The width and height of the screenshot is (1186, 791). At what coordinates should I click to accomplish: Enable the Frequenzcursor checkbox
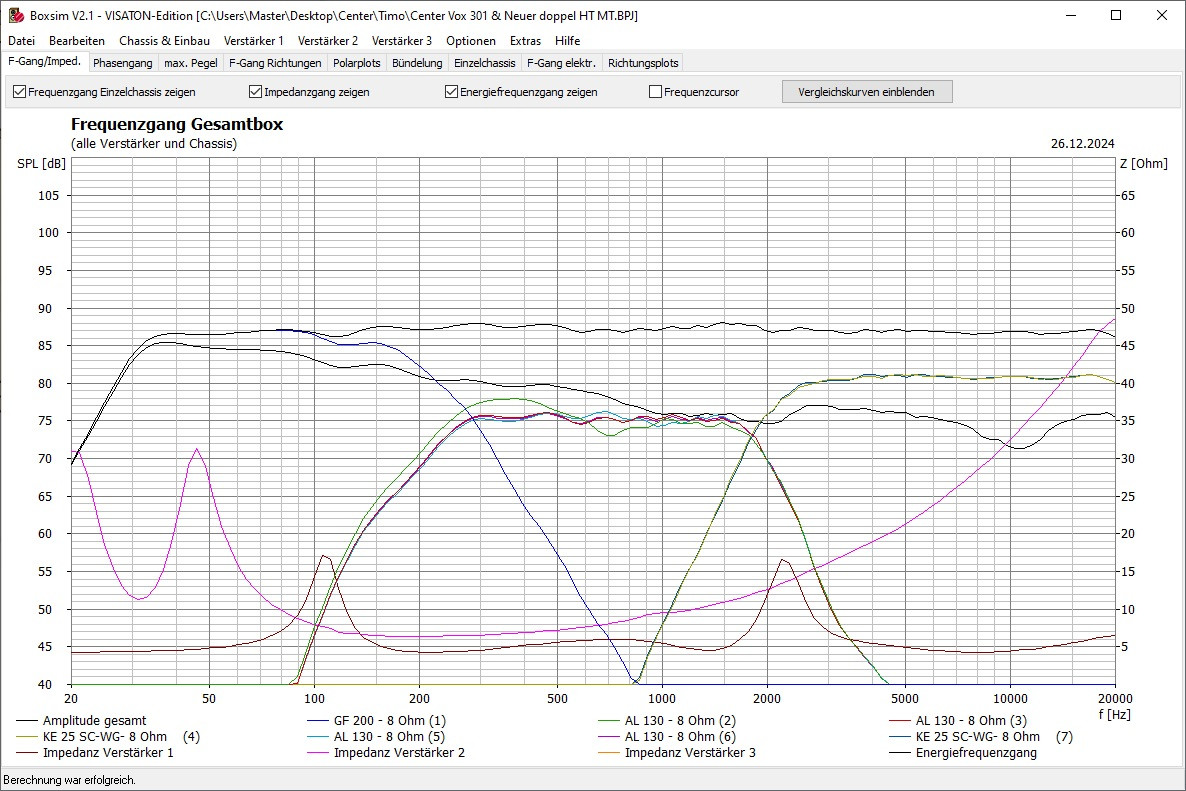coord(656,92)
